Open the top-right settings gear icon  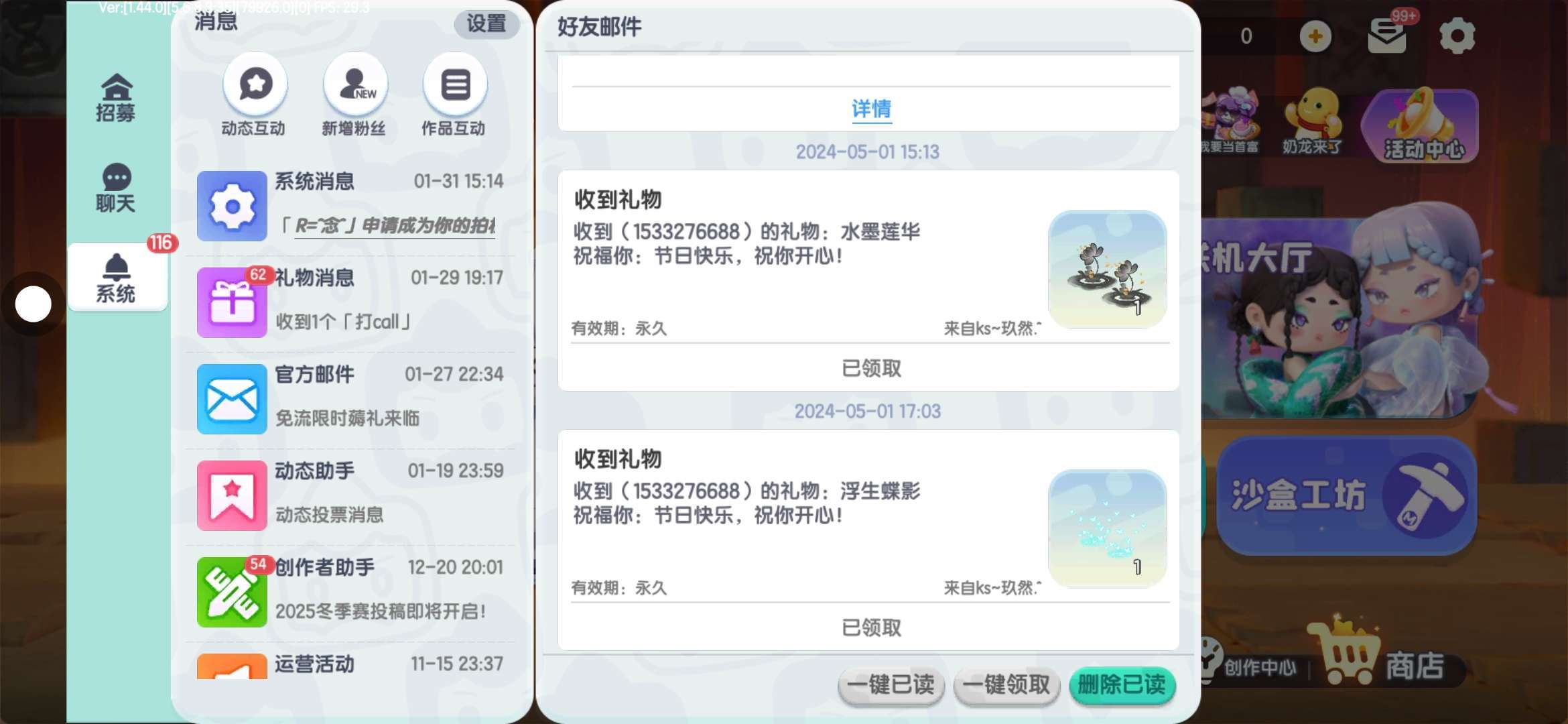(x=1457, y=36)
